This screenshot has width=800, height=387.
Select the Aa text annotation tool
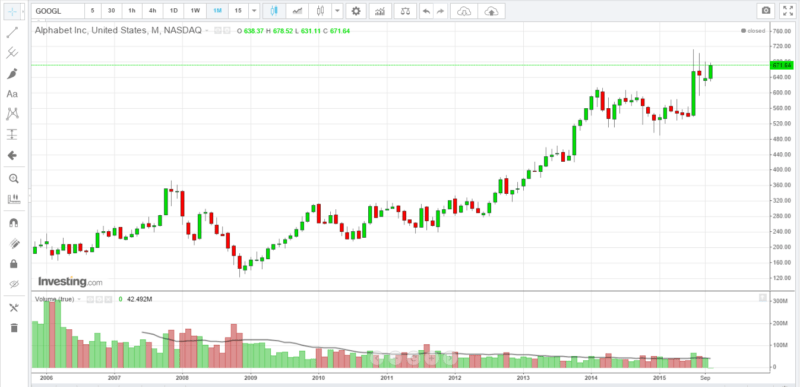[12, 94]
